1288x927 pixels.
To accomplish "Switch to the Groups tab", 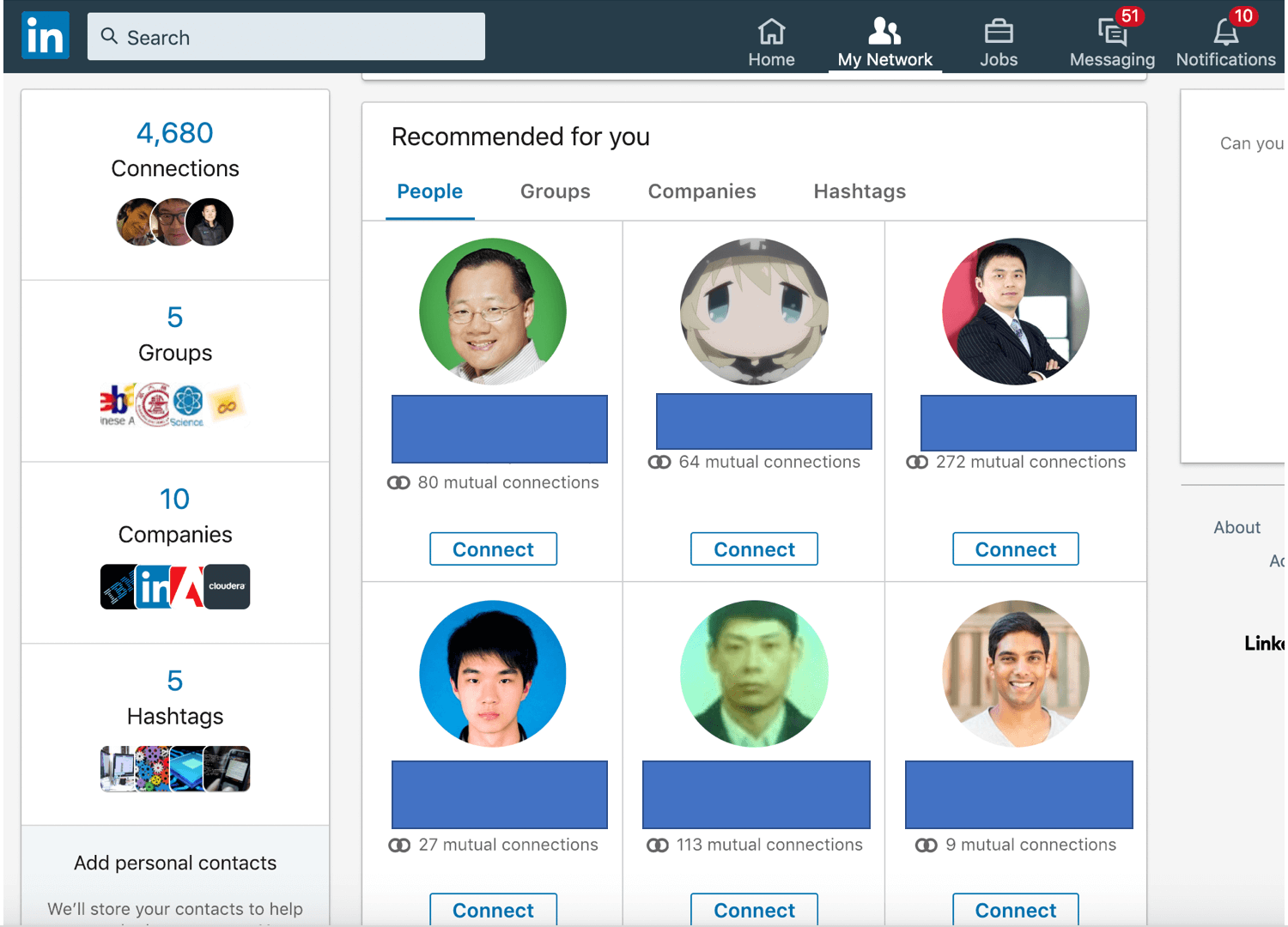I will coord(555,191).
